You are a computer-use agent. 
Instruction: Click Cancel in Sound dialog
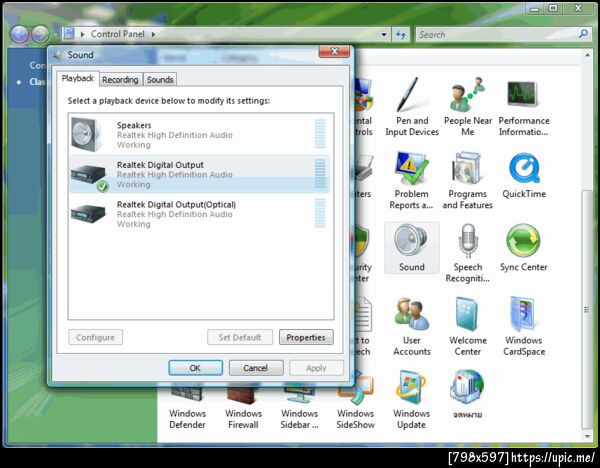(x=256, y=368)
